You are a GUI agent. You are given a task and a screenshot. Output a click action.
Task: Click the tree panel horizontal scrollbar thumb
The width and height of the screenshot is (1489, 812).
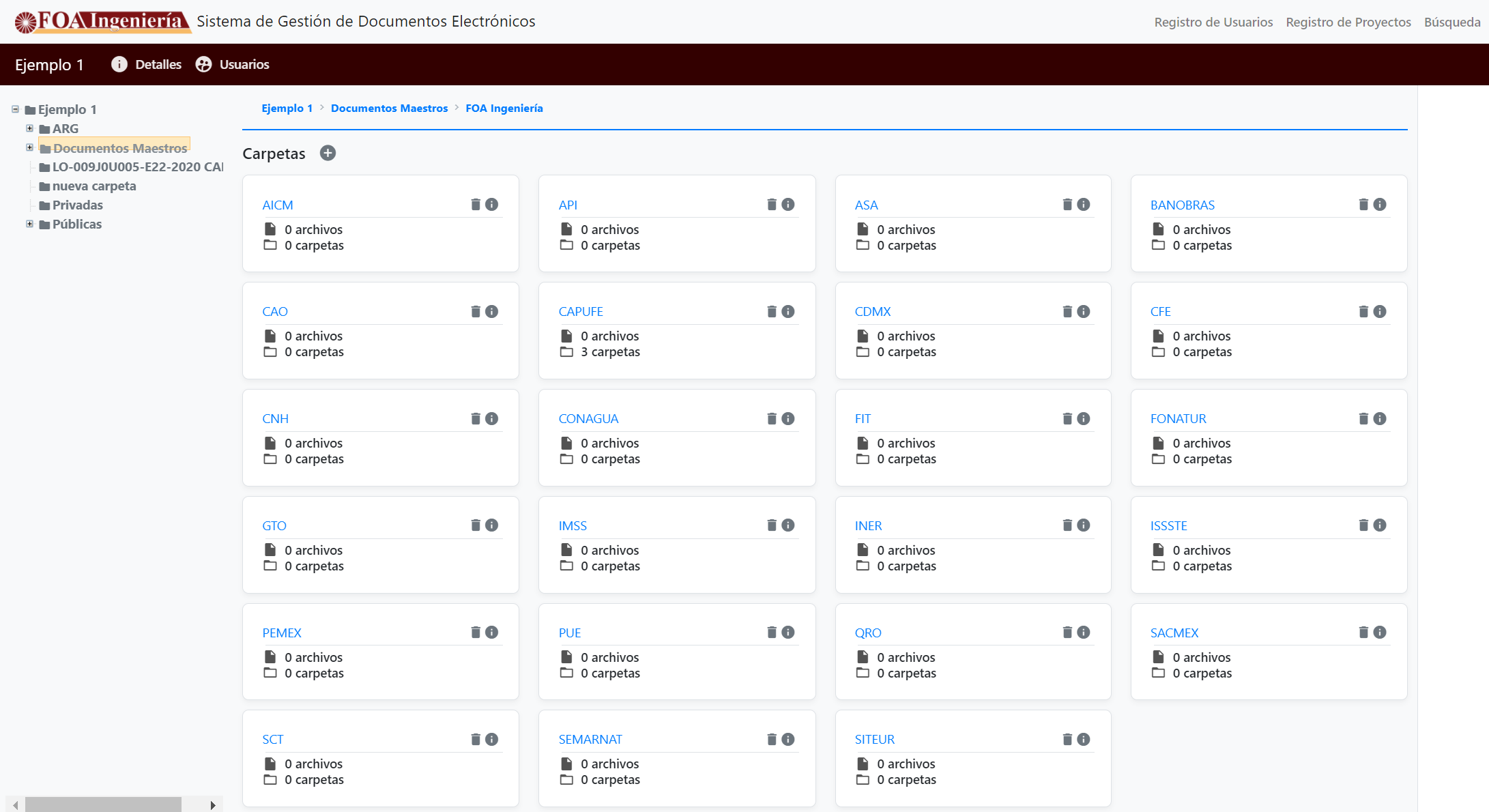click(103, 804)
